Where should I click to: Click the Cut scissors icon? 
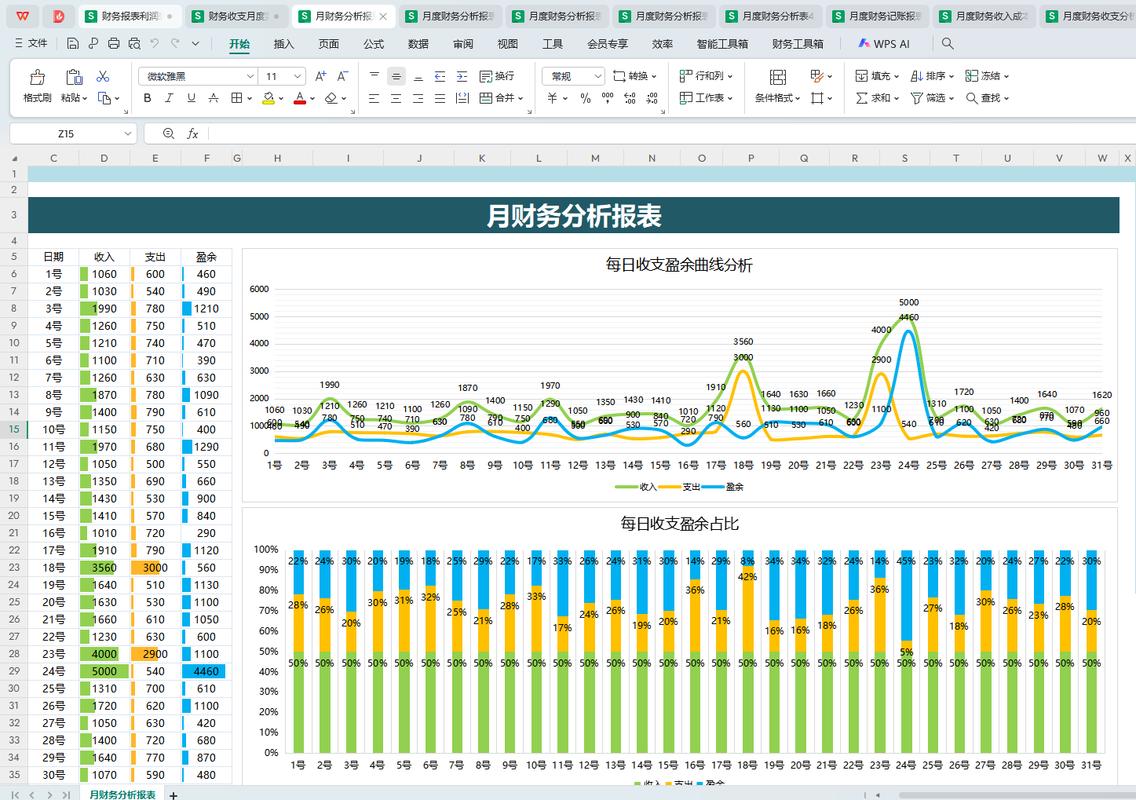(103, 76)
